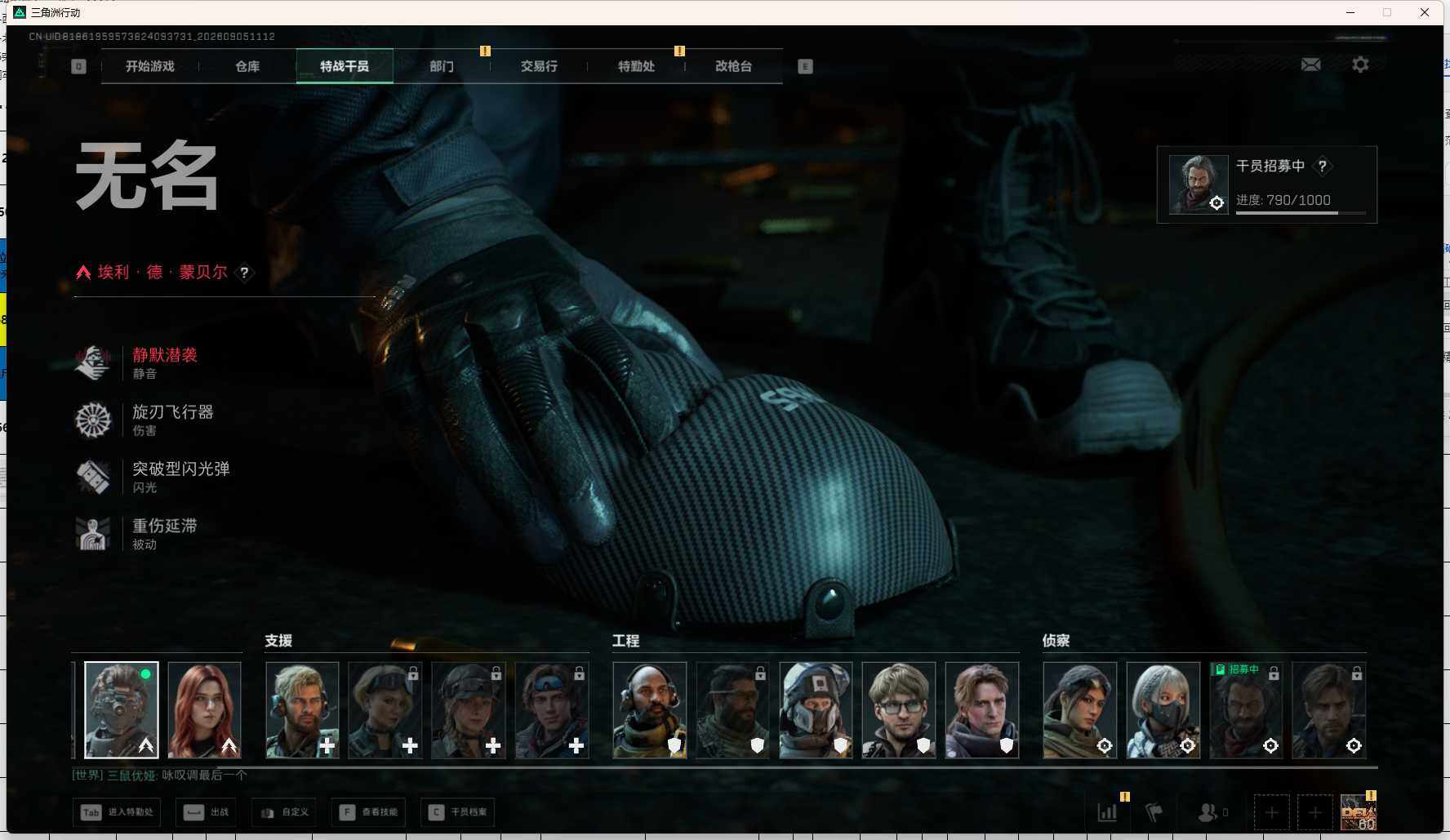
Task: Go to the 特勤处 tab
Action: [x=636, y=66]
